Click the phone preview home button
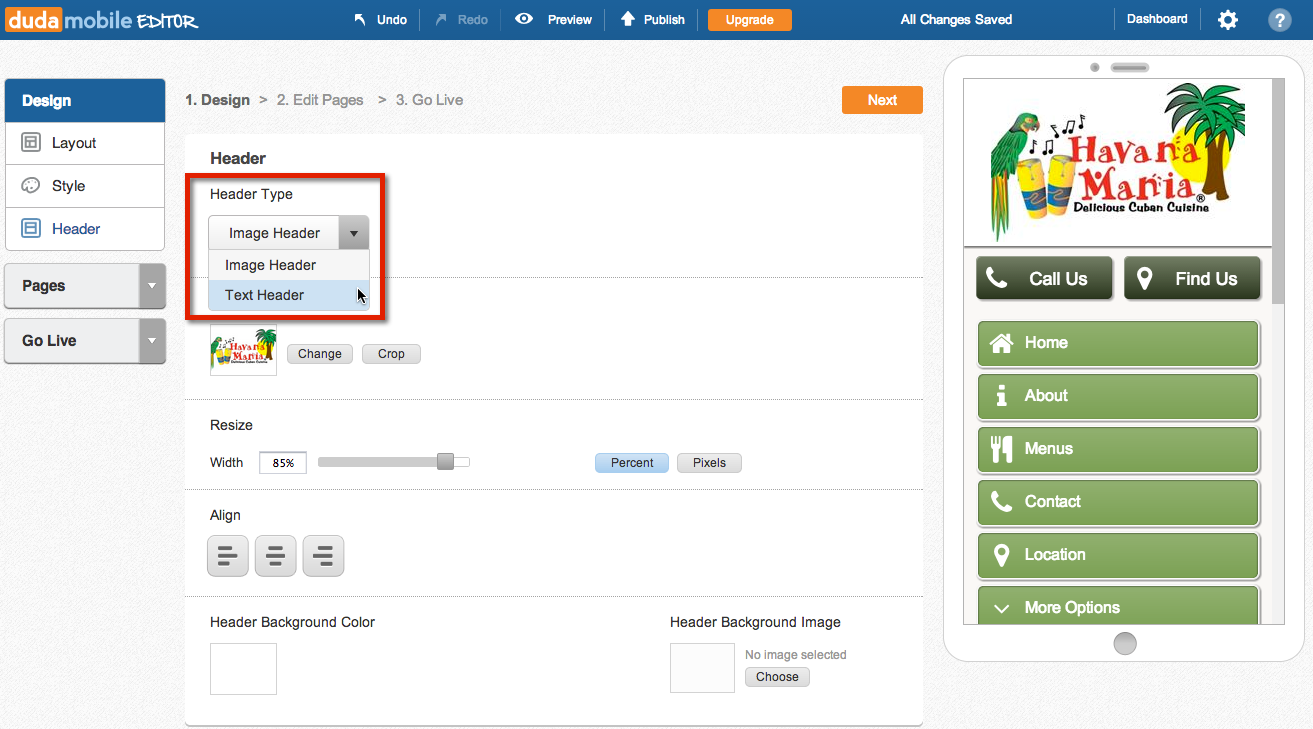Screen dimensions: 1313x729 coord(1125,643)
